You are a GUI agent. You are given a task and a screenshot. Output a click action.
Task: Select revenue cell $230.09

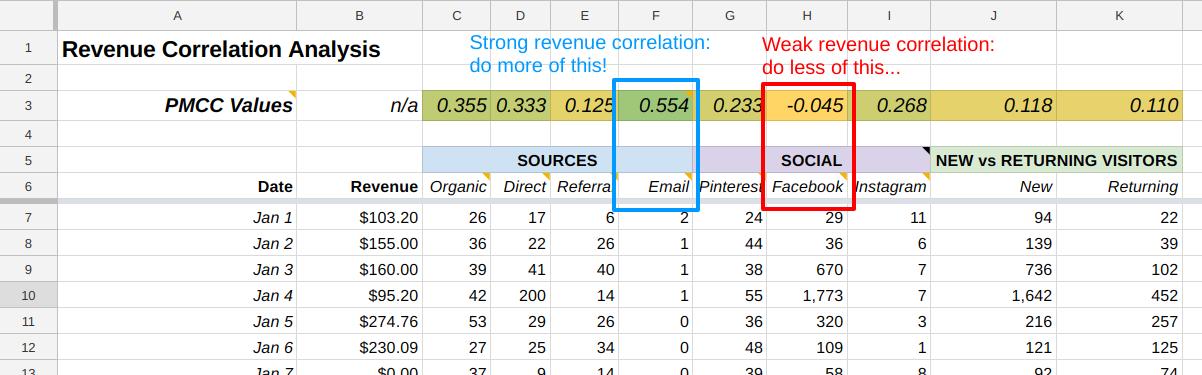point(360,347)
